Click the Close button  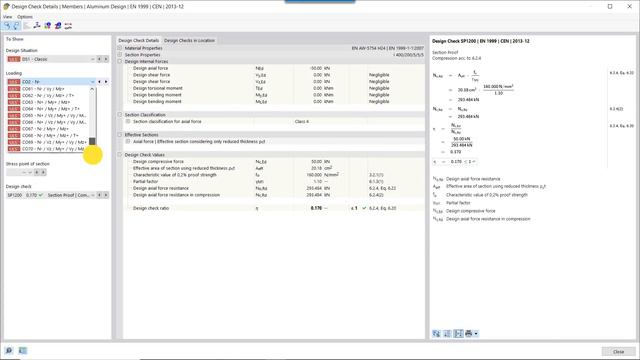tap(618, 351)
